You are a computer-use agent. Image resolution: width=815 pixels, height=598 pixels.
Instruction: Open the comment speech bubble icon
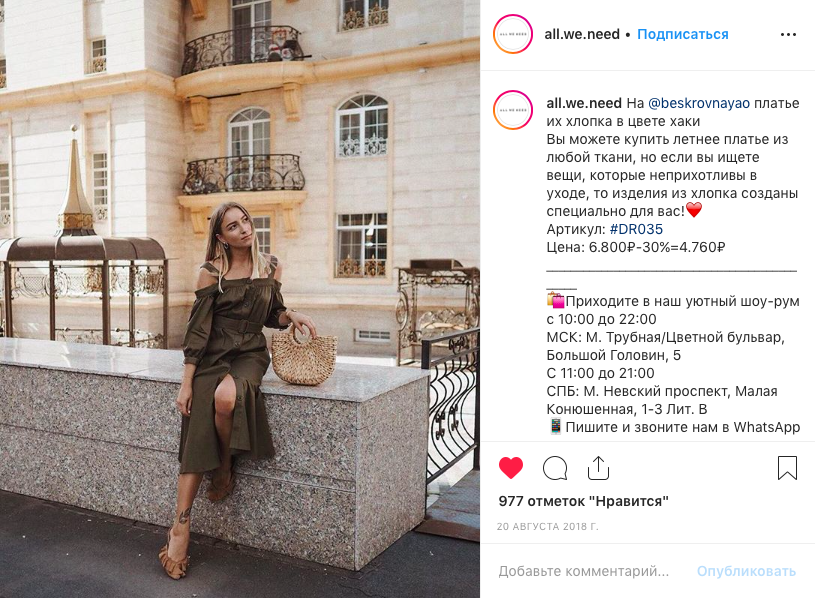click(555, 468)
